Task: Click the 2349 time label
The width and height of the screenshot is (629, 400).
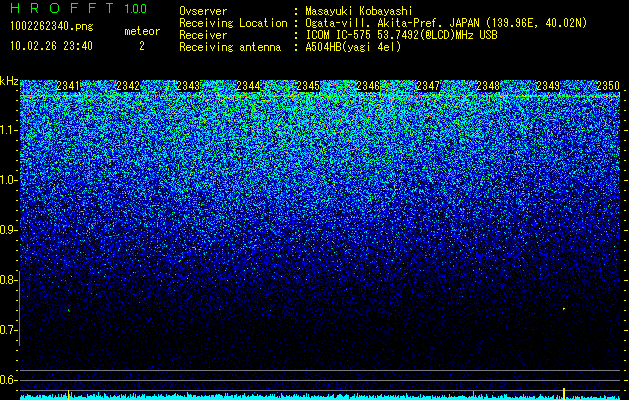Action: (548, 86)
